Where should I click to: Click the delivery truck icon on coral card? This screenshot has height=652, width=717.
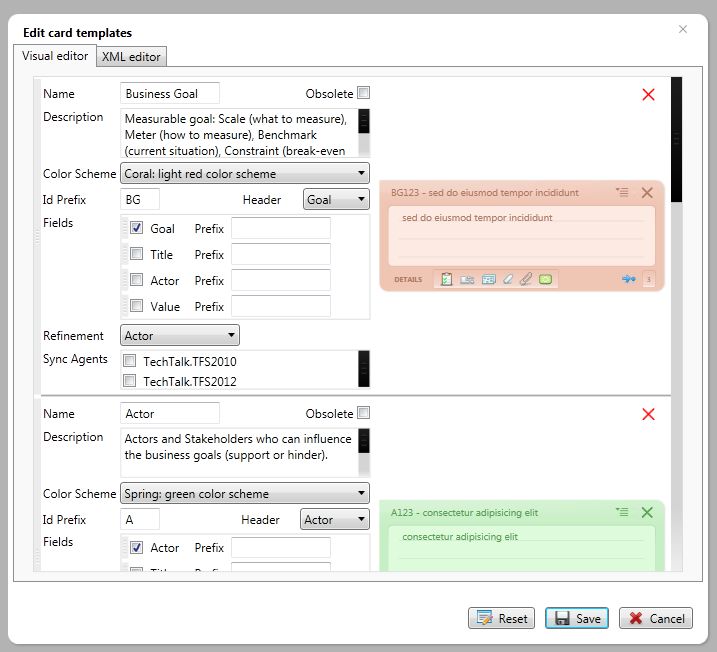point(467,279)
